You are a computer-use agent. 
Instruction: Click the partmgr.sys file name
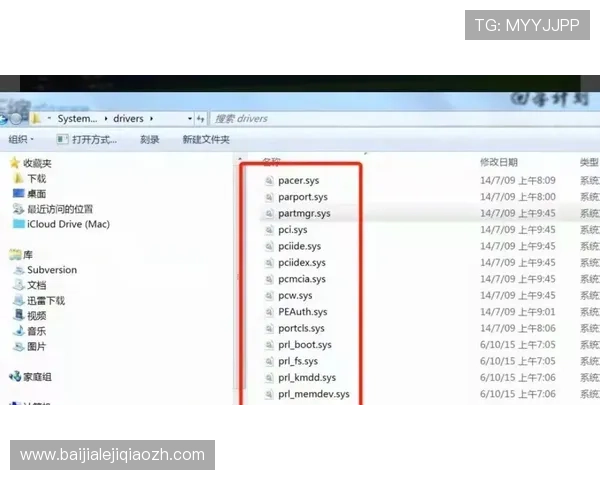click(x=304, y=214)
